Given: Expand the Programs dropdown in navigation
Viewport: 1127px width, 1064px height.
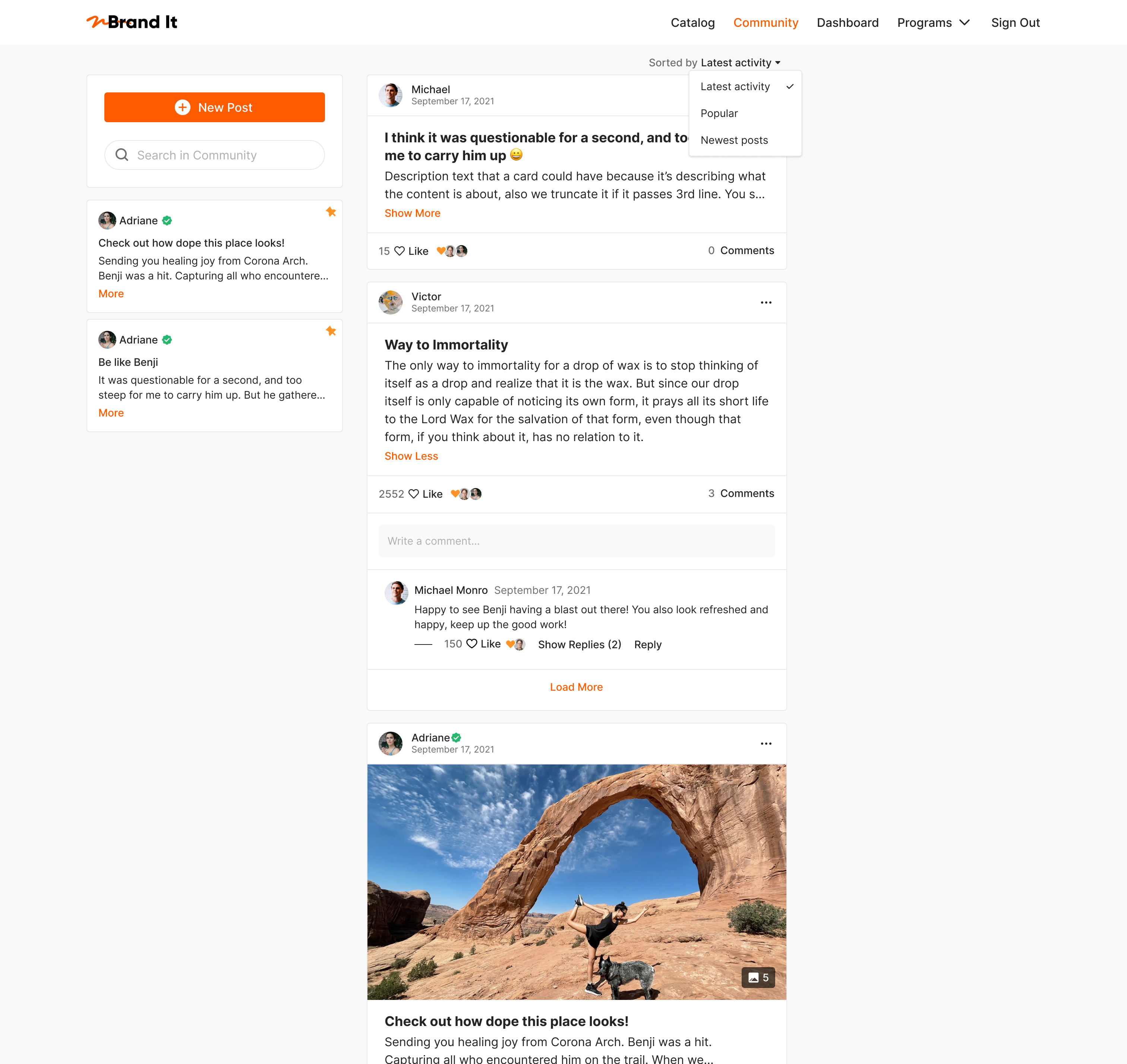Looking at the screenshot, I should pos(934,23).
